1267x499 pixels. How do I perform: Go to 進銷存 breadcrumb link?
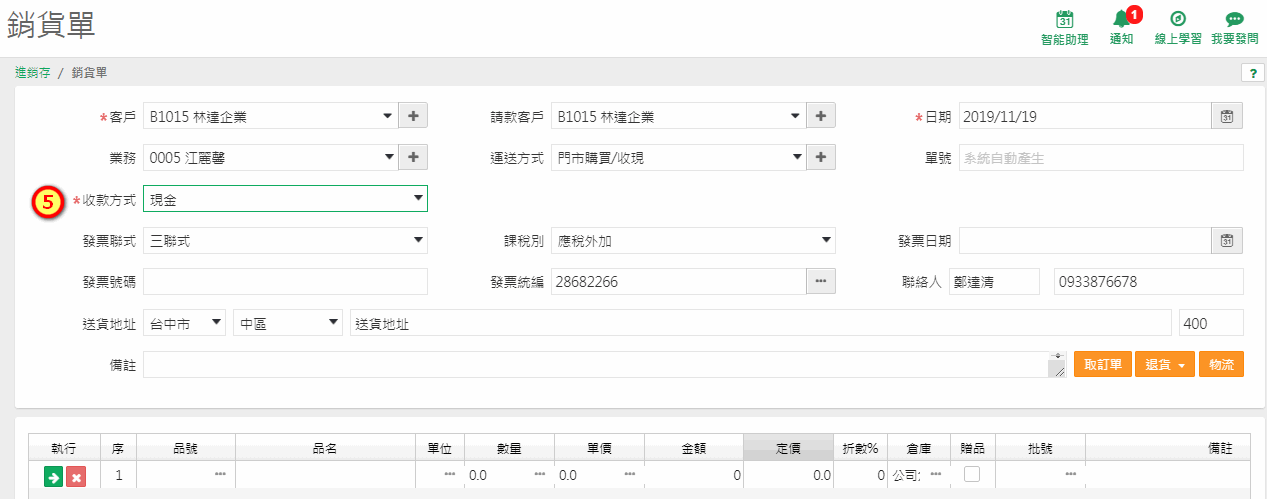pyautogui.click(x=33, y=73)
